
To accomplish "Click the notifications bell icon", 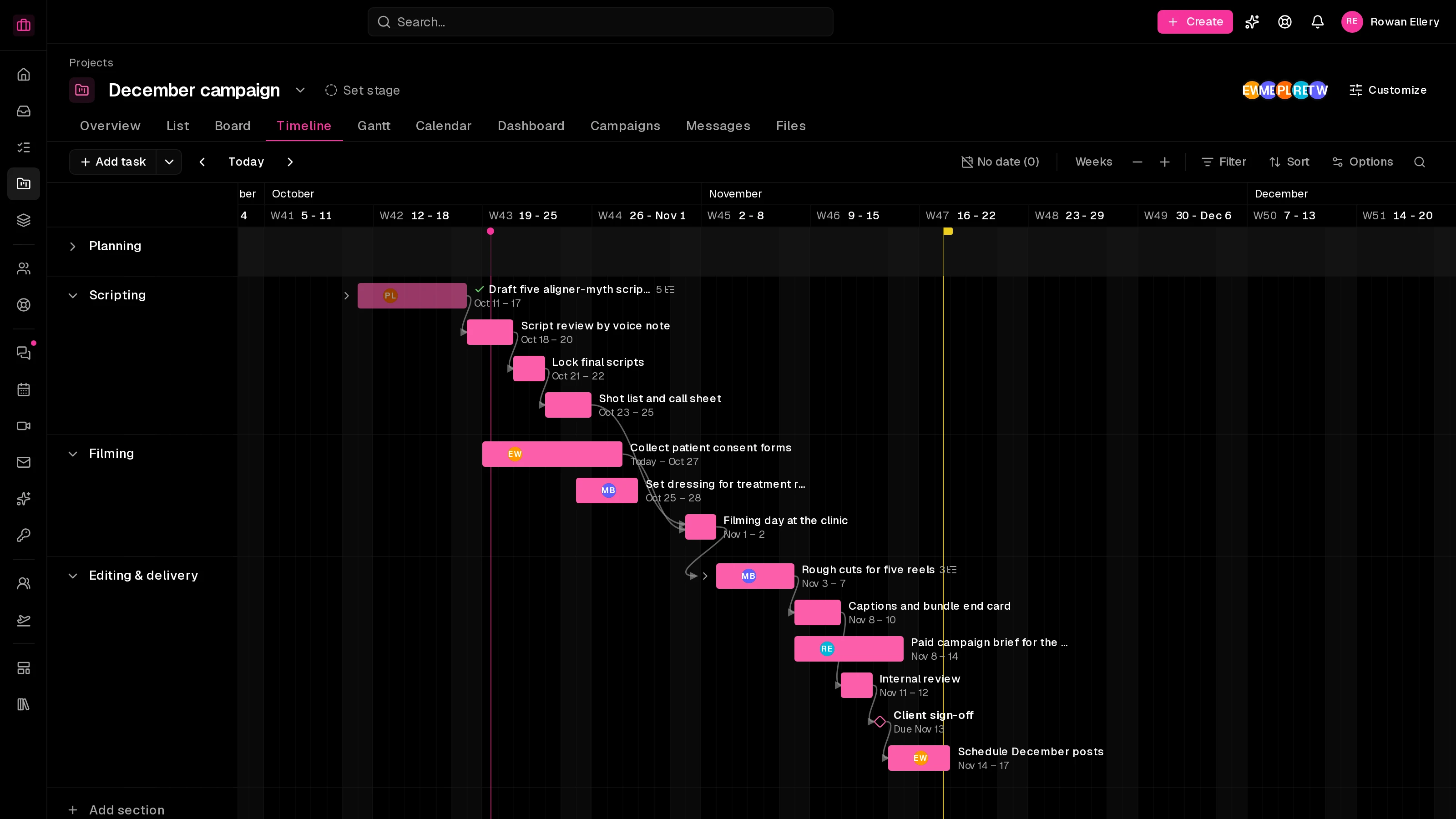I will (1318, 21).
